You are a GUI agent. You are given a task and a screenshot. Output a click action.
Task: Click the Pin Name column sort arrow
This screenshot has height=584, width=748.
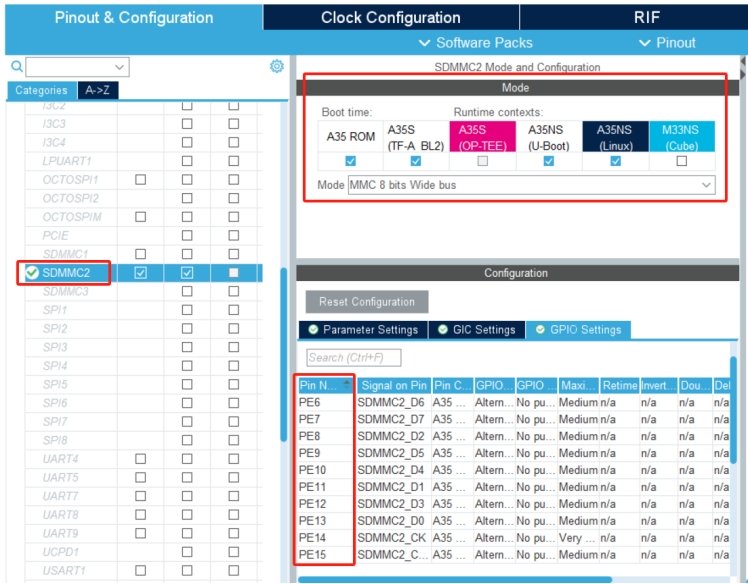[x=346, y=385]
